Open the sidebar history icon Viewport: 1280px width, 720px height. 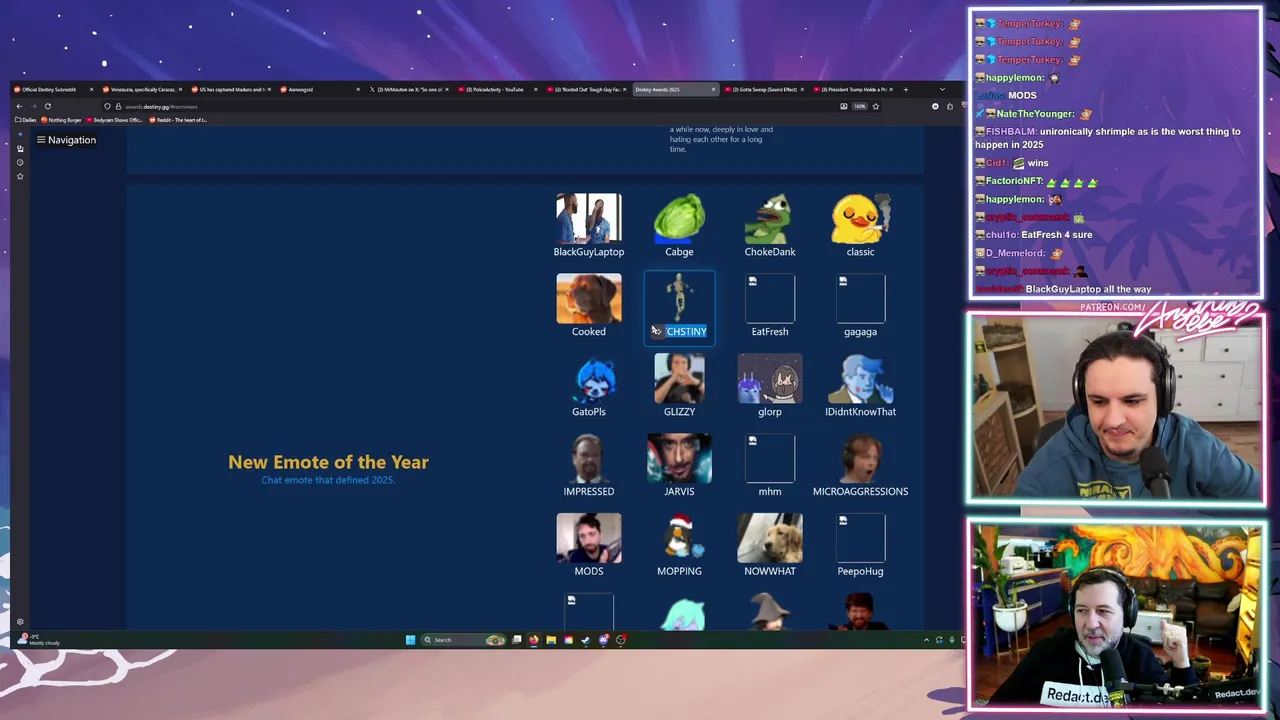[x=20, y=162]
